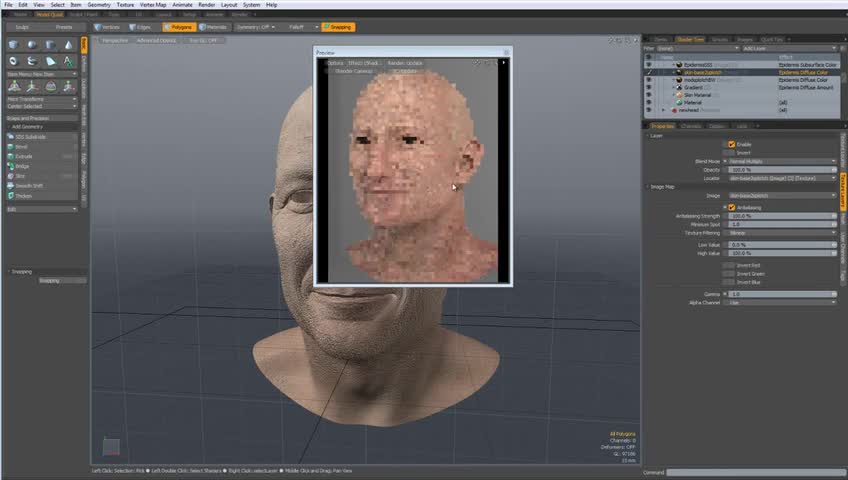Screen dimensions: 848x480
Task: Select the cone primitive tool icon
Action: coord(69,45)
